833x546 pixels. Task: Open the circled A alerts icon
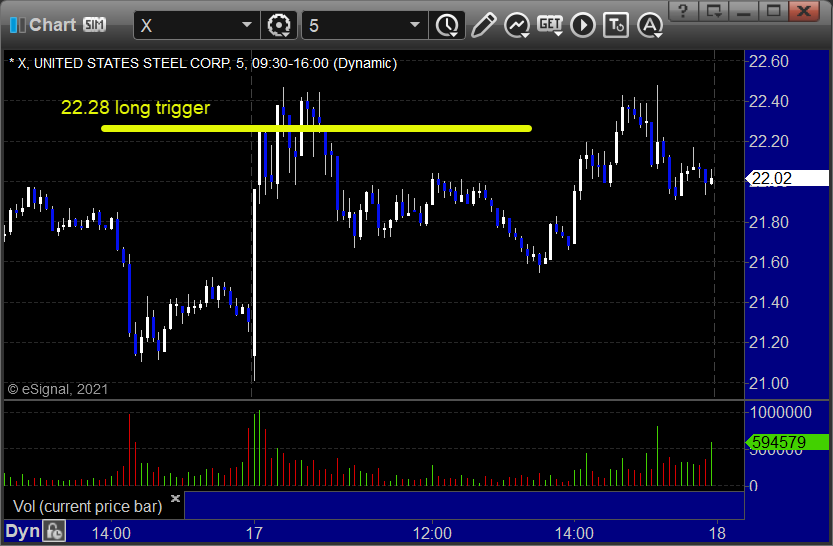point(650,25)
